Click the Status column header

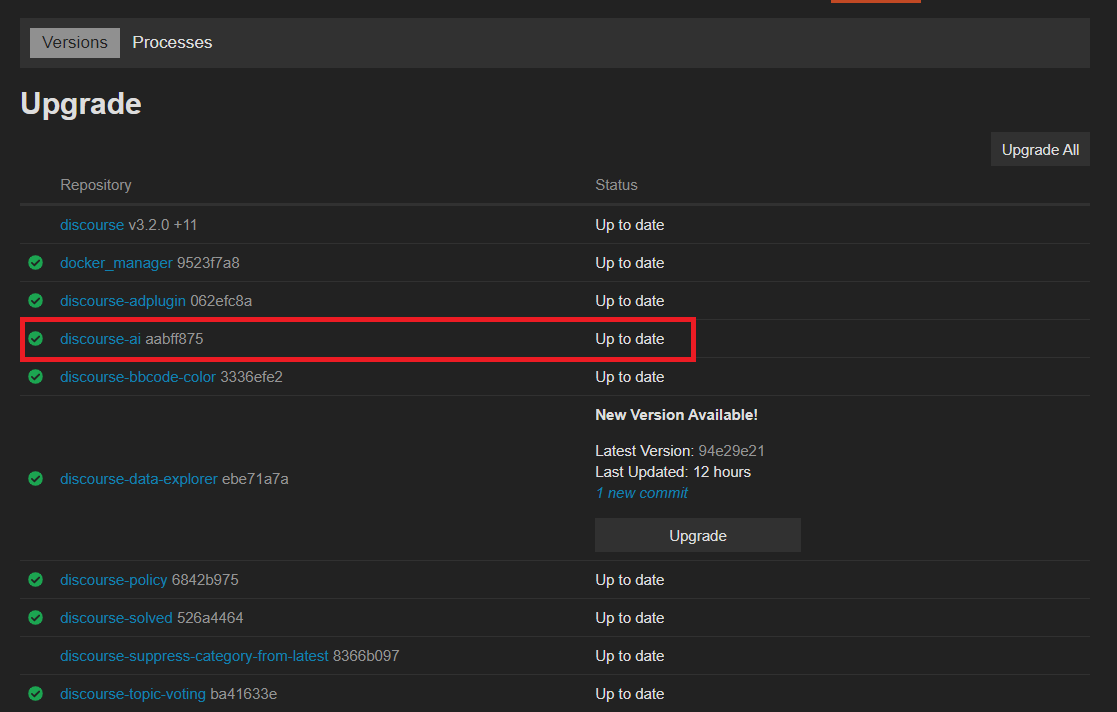point(616,185)
